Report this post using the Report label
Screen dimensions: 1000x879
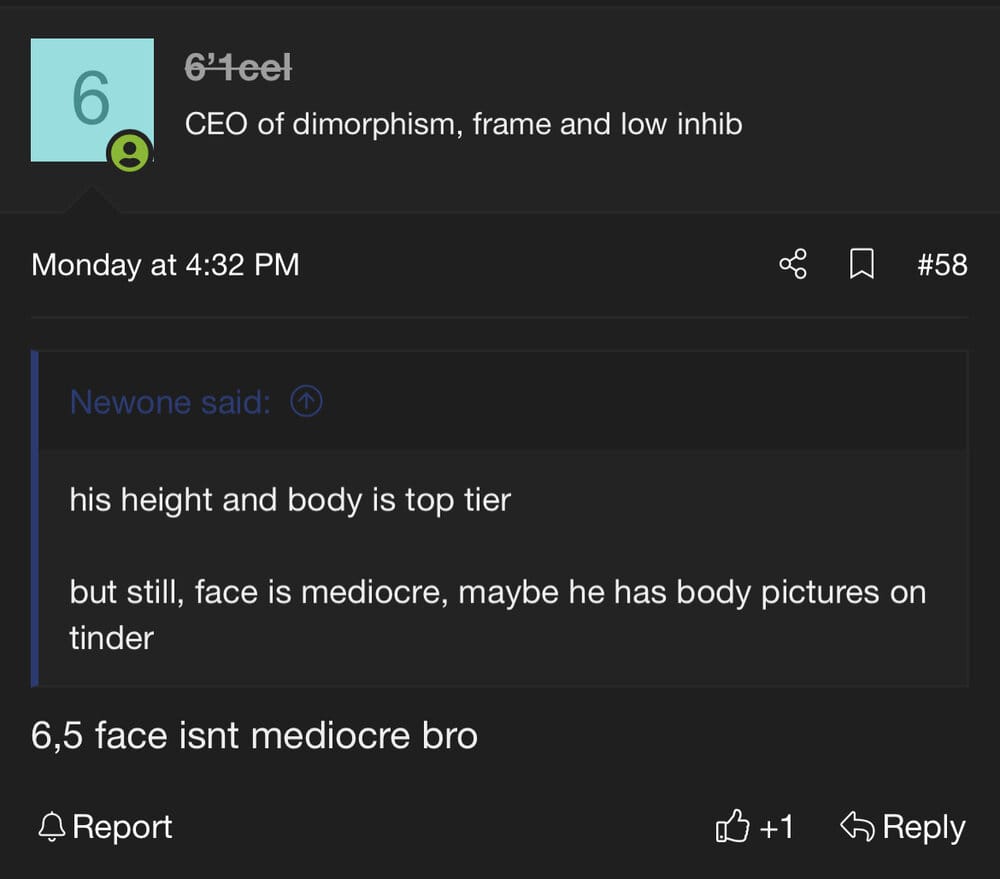122,827
